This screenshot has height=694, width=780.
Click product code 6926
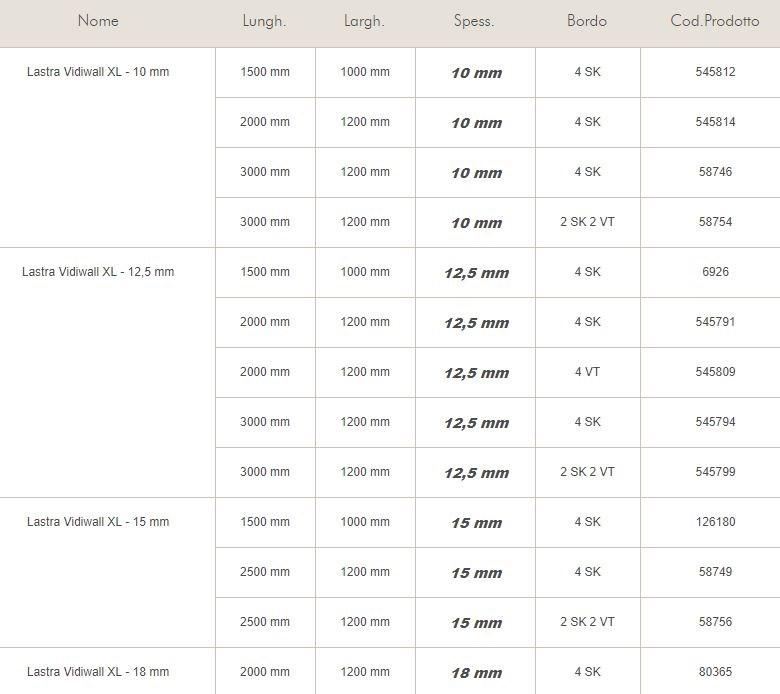[715, 272]
